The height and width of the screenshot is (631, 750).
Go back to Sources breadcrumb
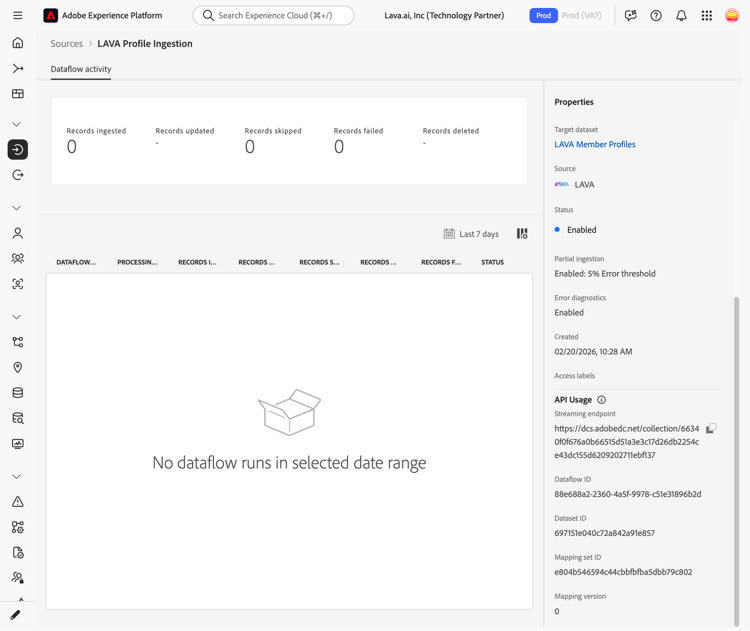66,44
